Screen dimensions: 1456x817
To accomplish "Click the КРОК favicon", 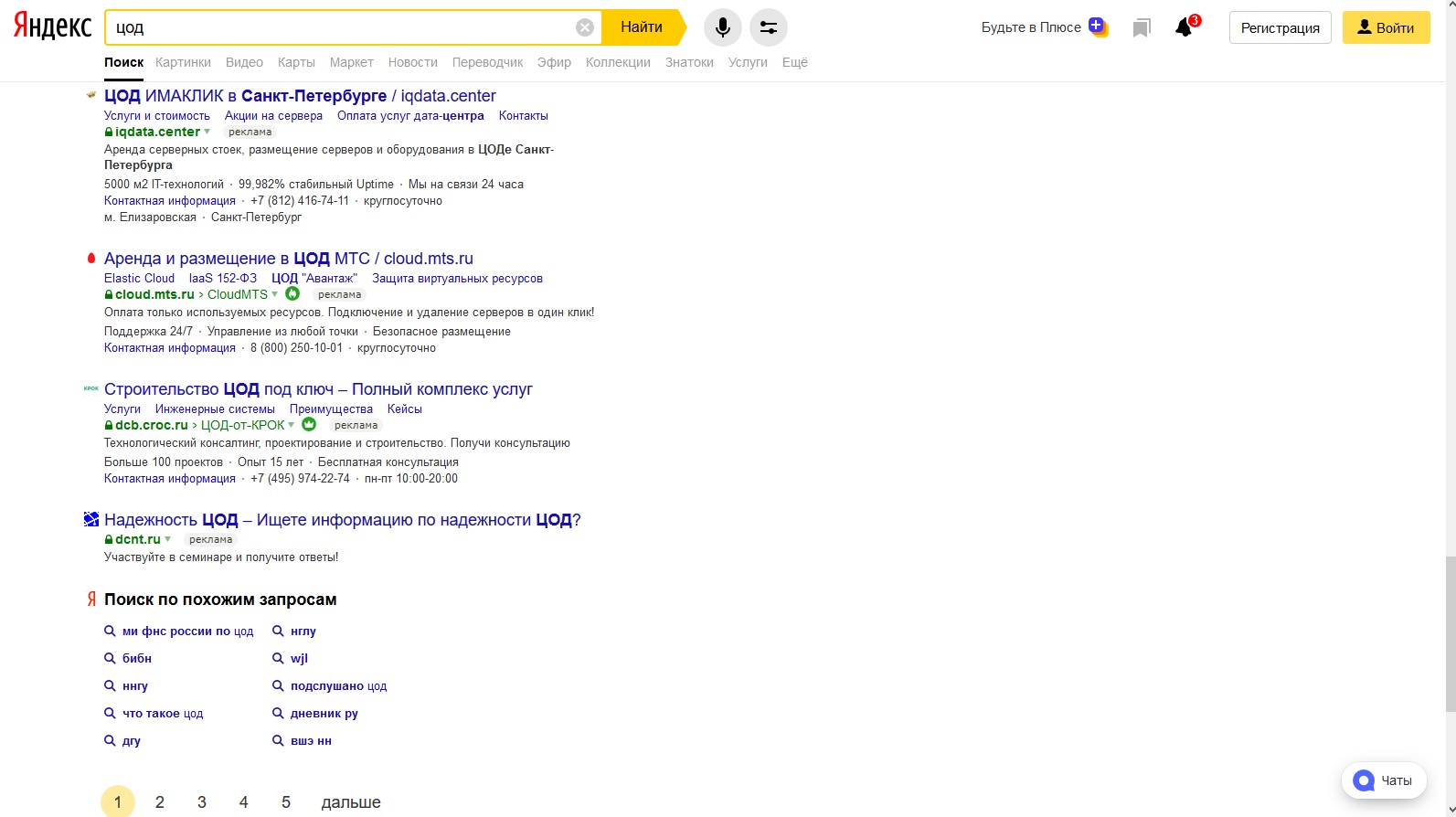I will tap(91, 388).
